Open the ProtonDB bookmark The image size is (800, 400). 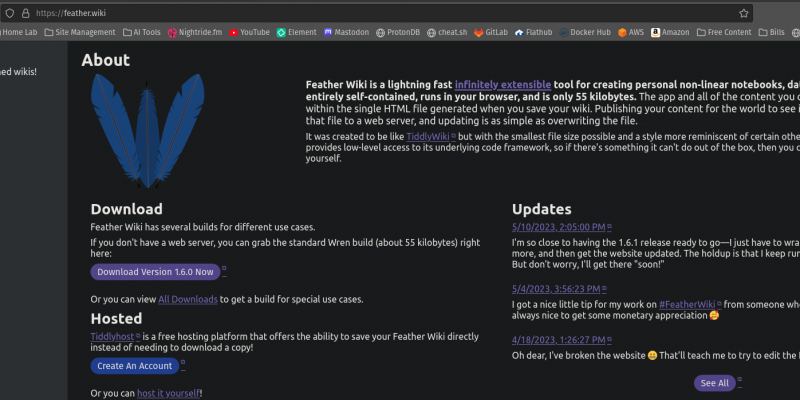[x=398, y=32]
